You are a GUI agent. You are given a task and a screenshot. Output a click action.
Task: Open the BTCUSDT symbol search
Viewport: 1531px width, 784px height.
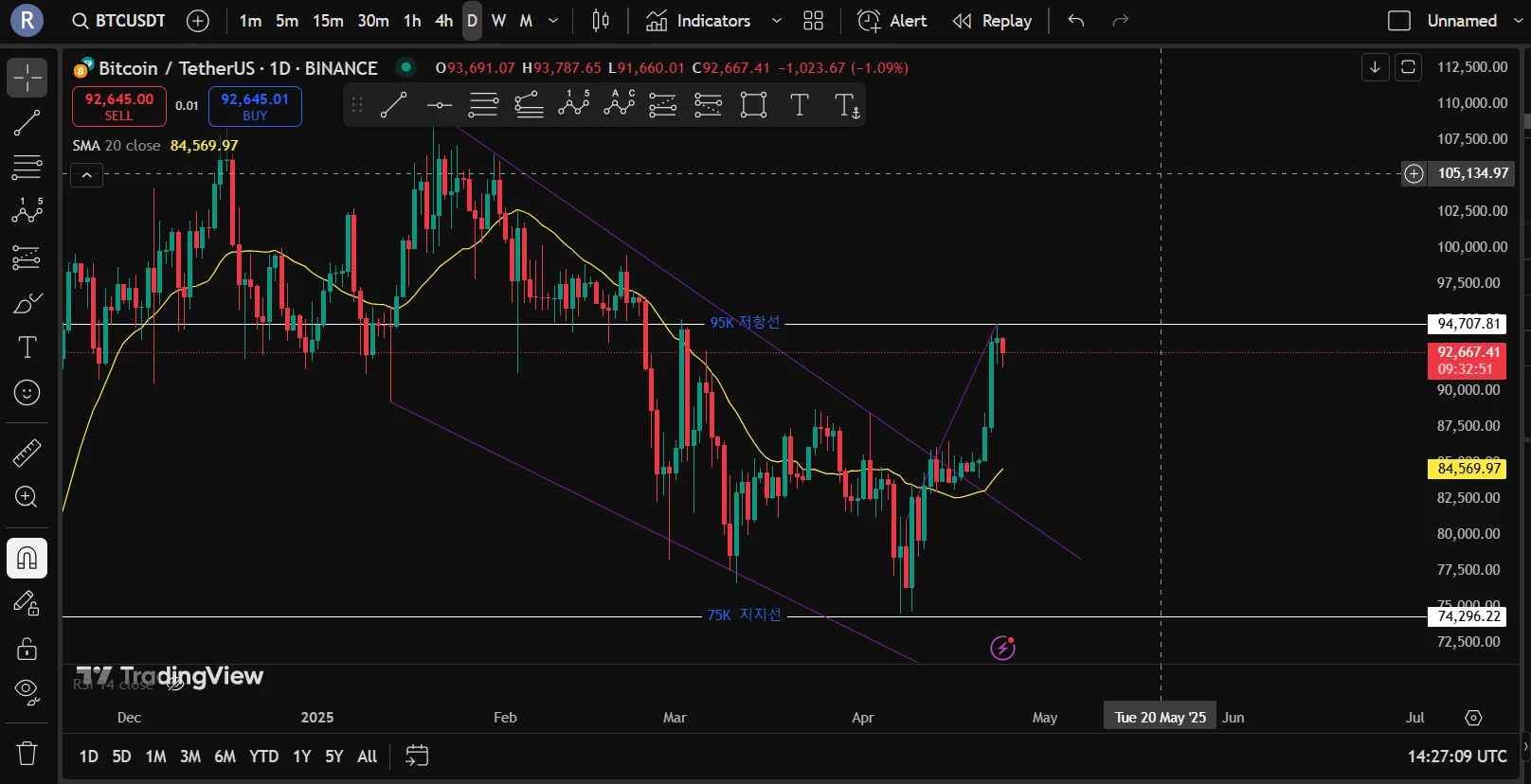coord(119,21)
